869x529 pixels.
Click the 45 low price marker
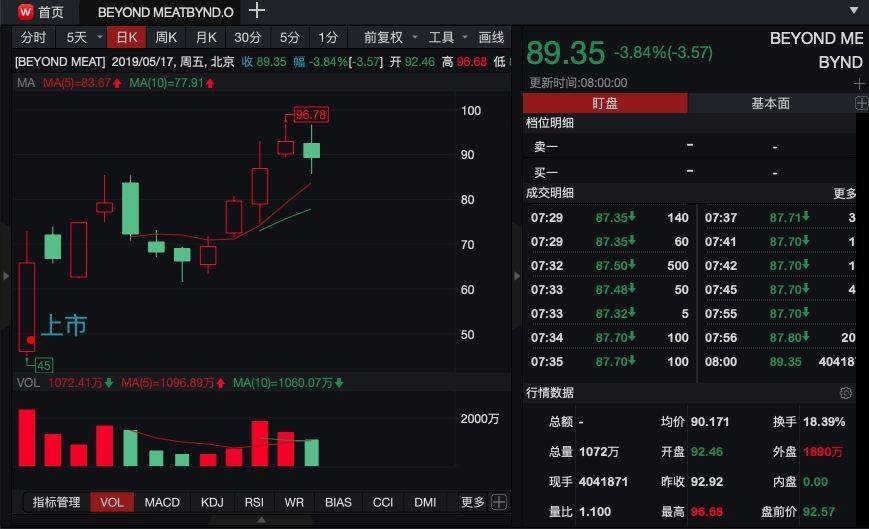click(44, 365)
